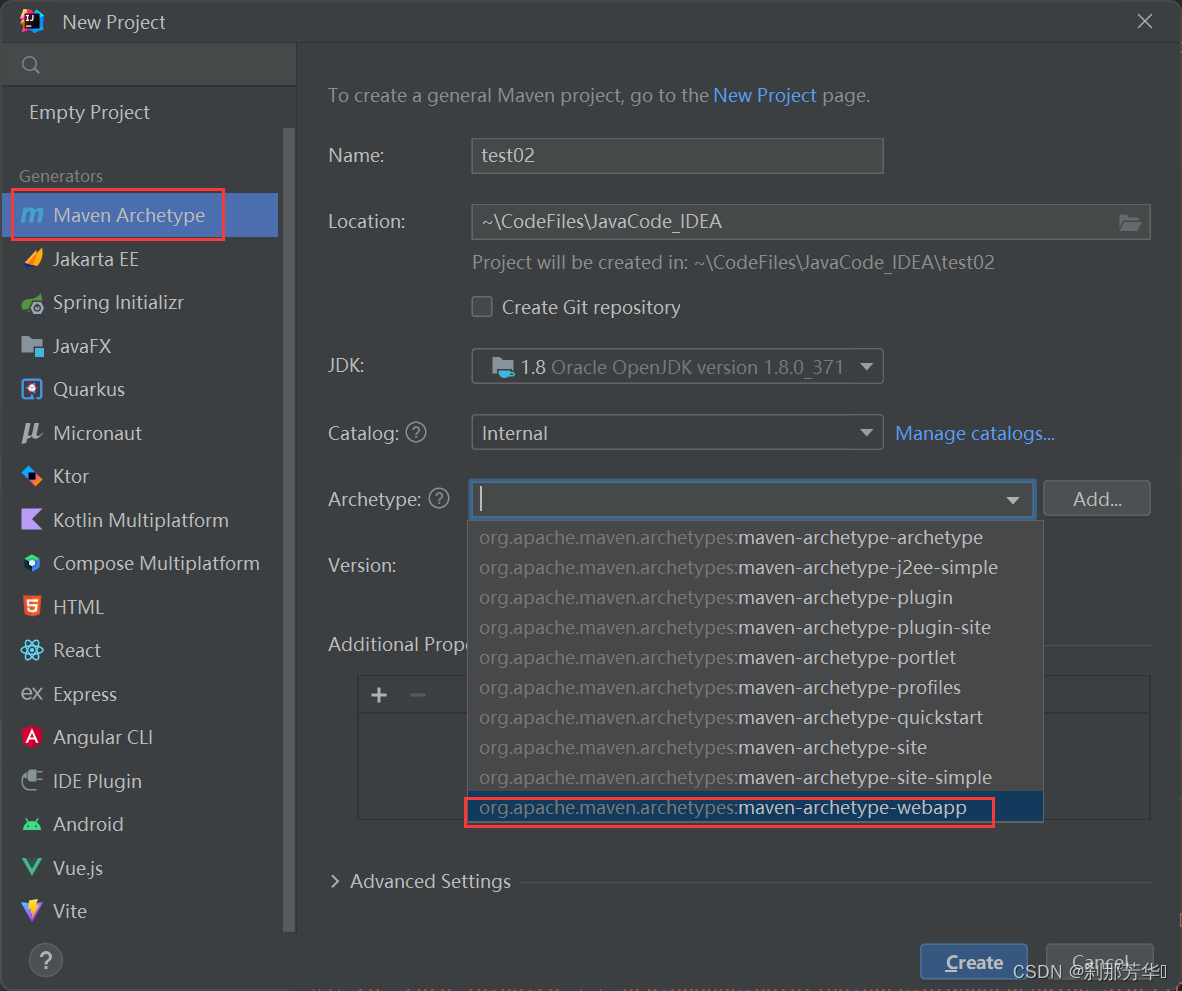
Task: Choose maven-archetype-plugin-site entry
Action: point(755,628)
